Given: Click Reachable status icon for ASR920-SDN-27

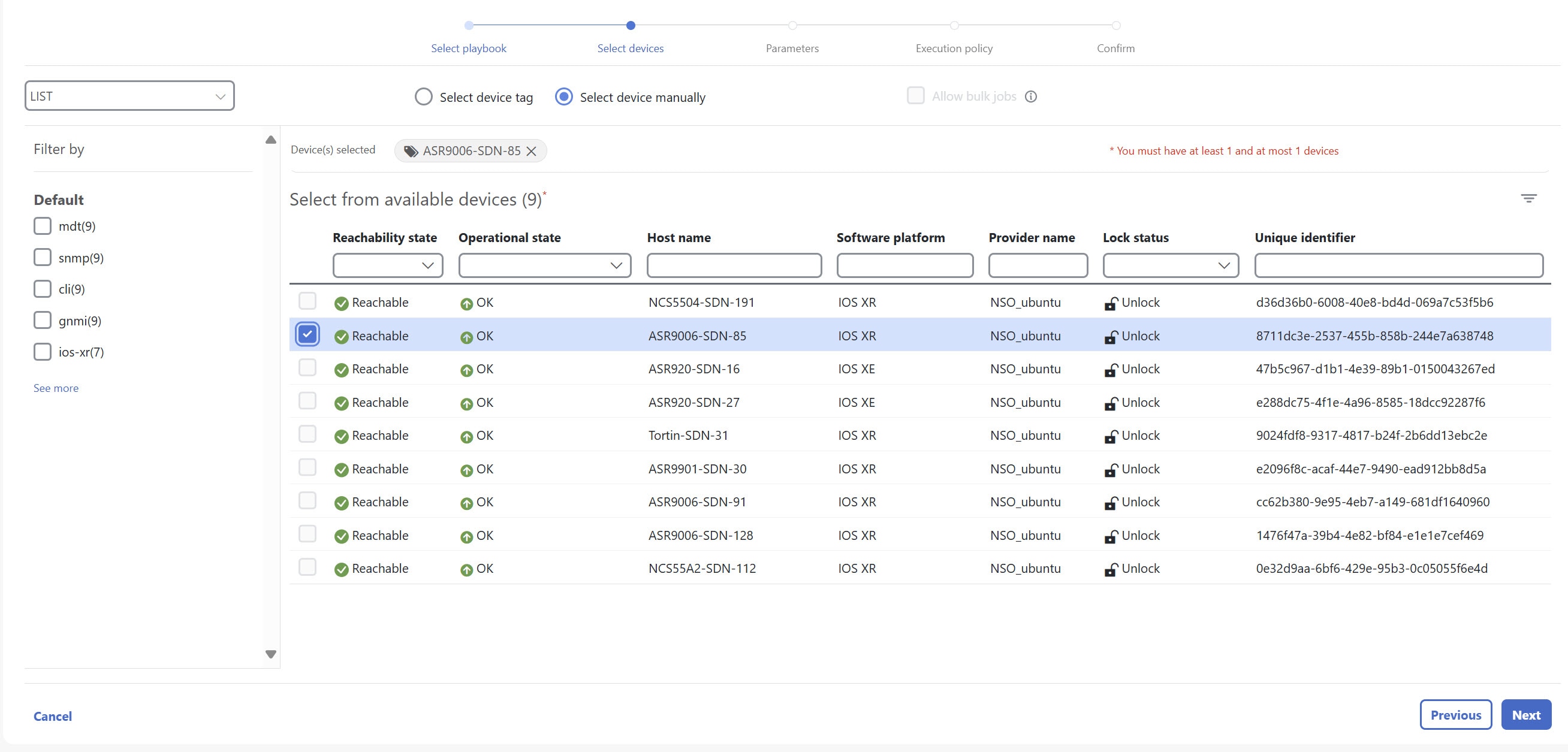Looking at the screenshot, I should [x=342, y=403].
